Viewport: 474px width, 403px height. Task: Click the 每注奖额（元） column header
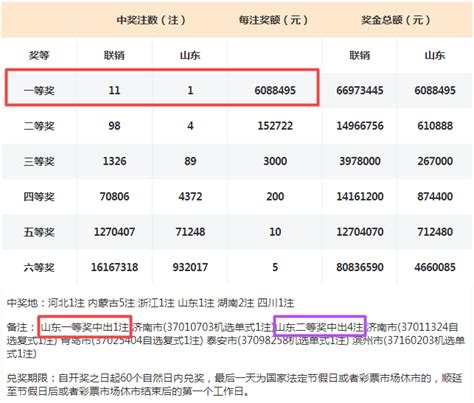[x=273, y=20]
